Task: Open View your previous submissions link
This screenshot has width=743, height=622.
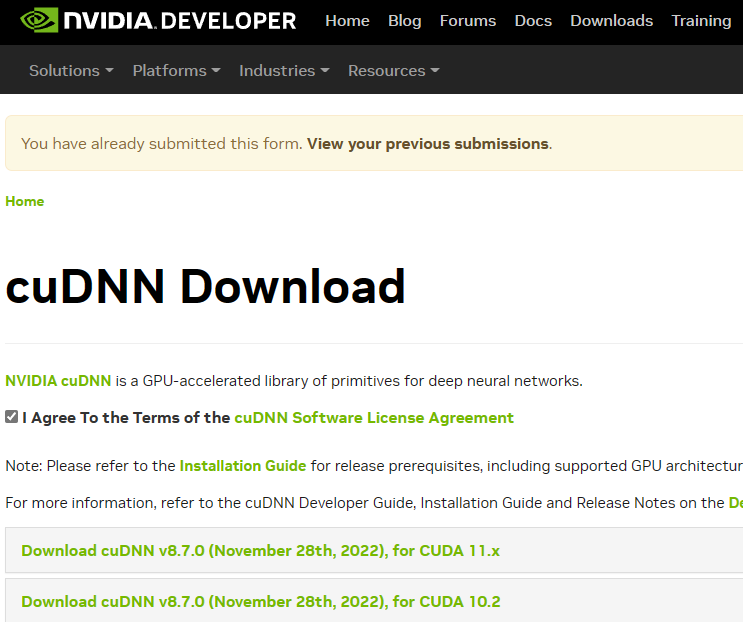Action: [x=428, y=144]
